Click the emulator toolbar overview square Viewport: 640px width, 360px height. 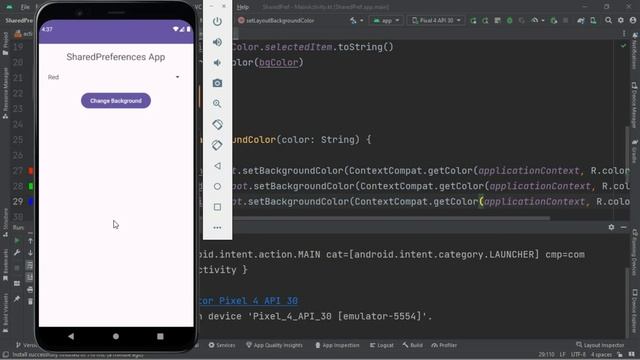point(217,207)
